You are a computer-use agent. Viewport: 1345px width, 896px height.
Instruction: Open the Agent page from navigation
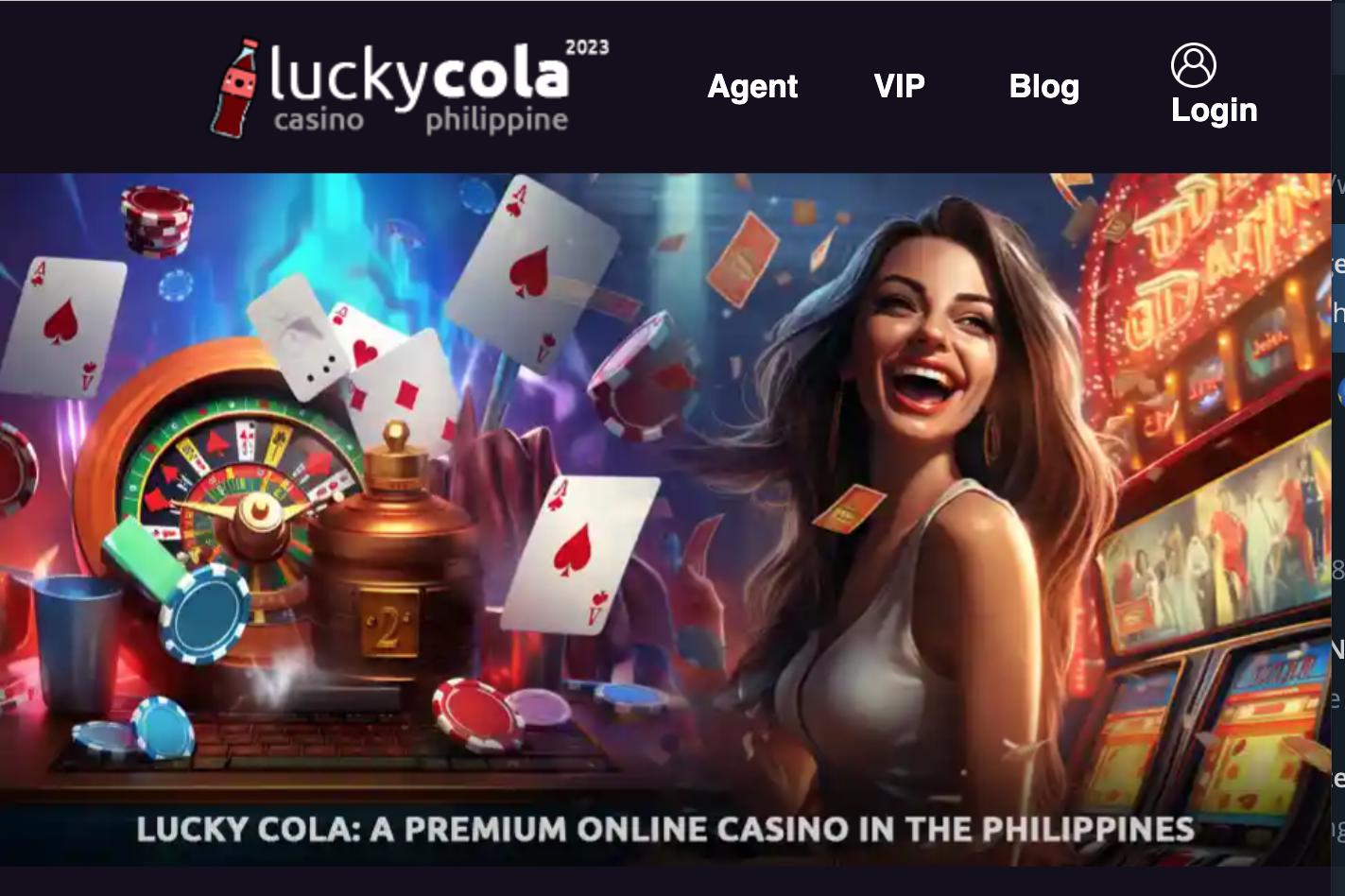(752, 86)
